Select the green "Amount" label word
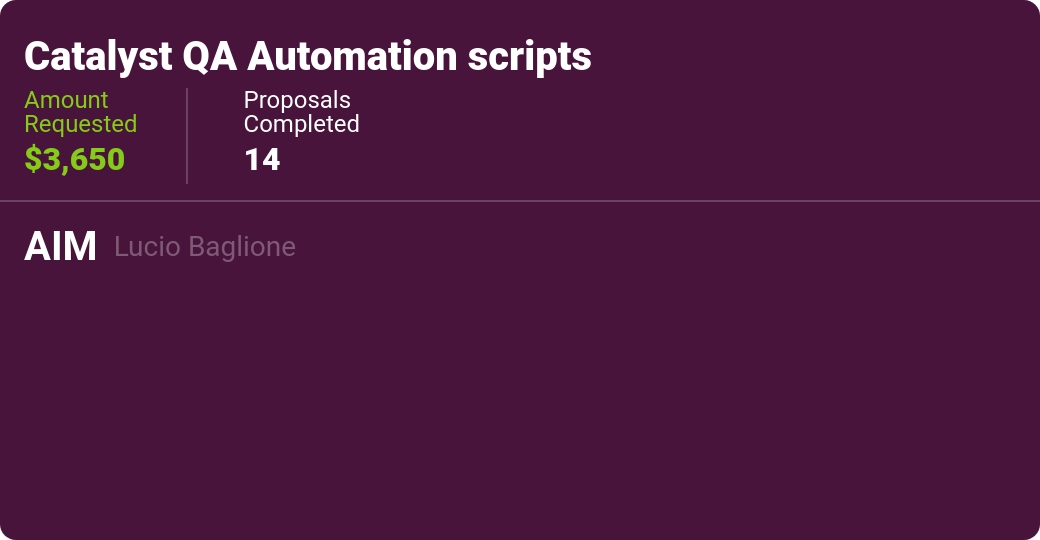This screenshot has height=540, width=1040. pyautogui.click(x=66, y=100)
